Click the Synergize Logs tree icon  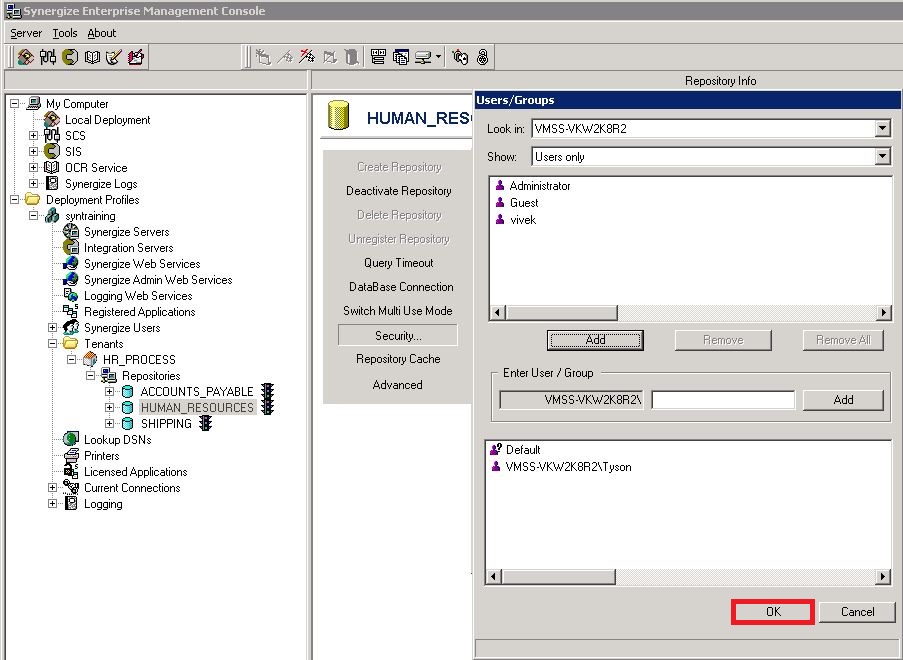(52, 183)
